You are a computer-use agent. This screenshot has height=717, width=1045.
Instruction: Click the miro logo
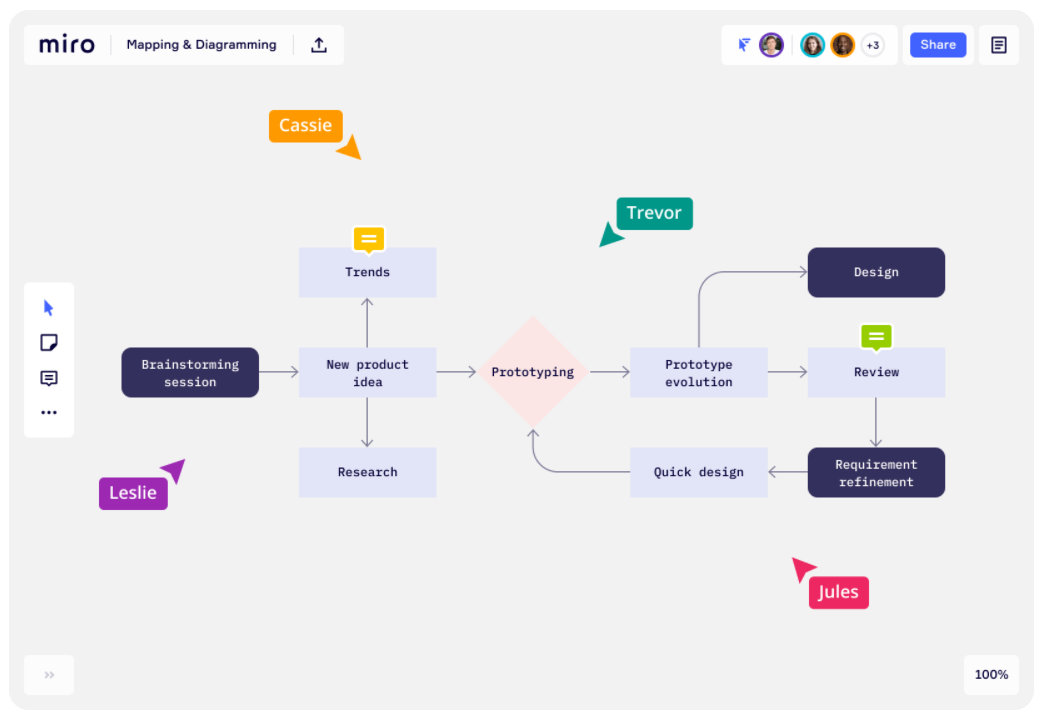pyautogui.click(x=67, y=45)
